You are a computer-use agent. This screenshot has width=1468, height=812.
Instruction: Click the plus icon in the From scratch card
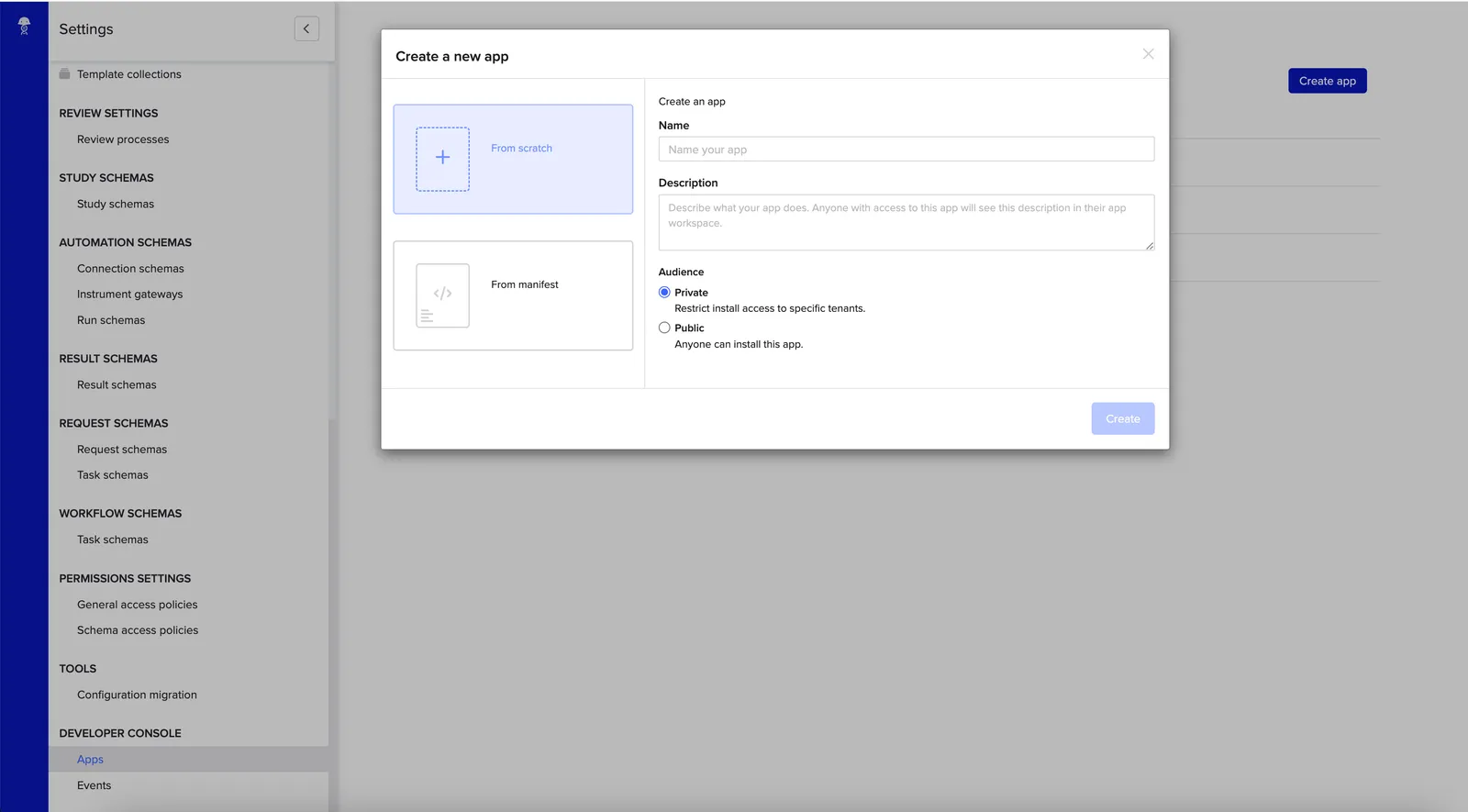[442, 158]
